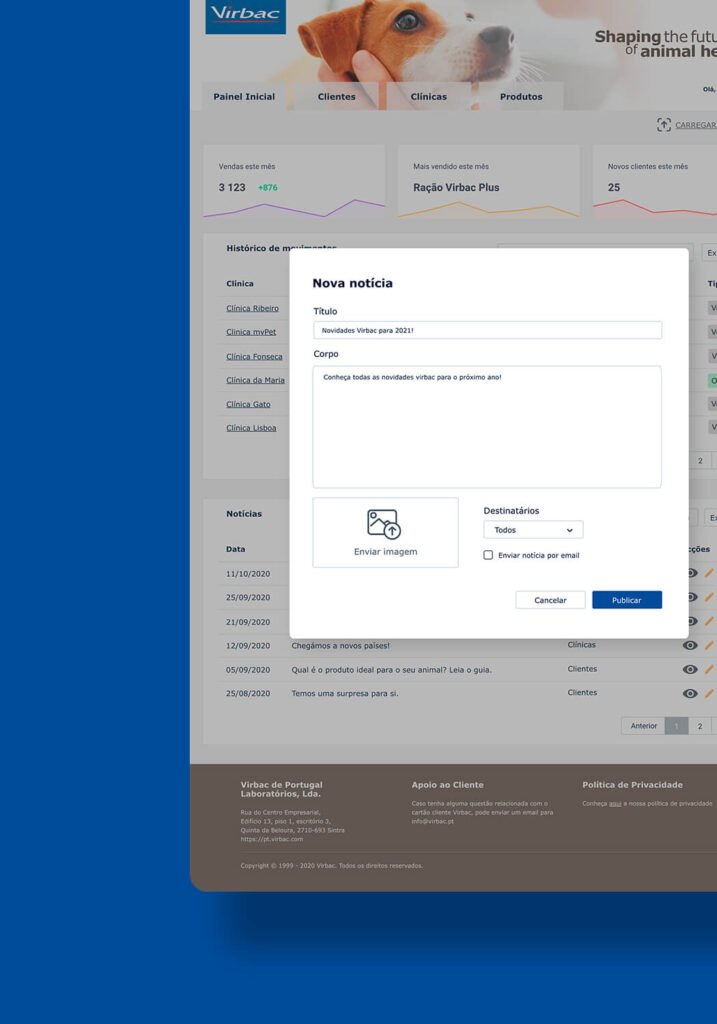
Task: Click the Data column header
Action: (236, 549)
